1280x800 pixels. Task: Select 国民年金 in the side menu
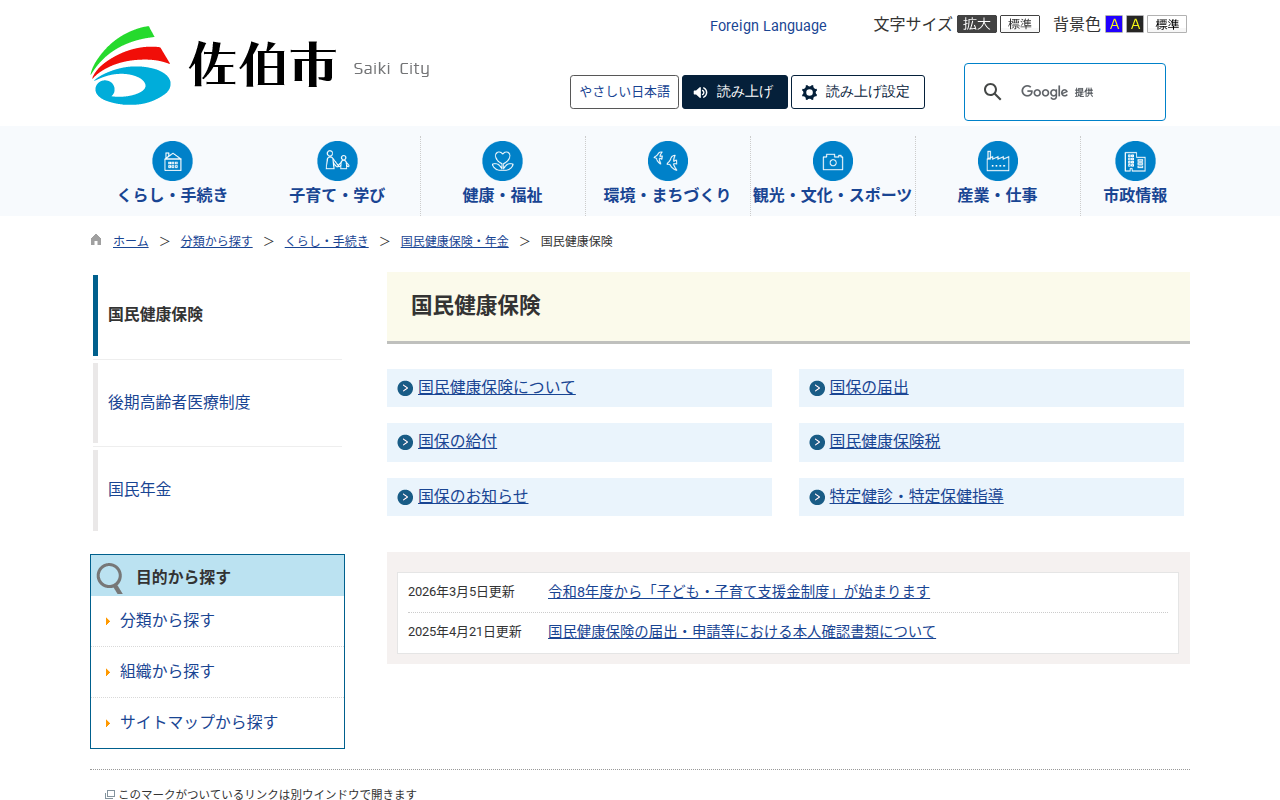[x=140, y=490]
